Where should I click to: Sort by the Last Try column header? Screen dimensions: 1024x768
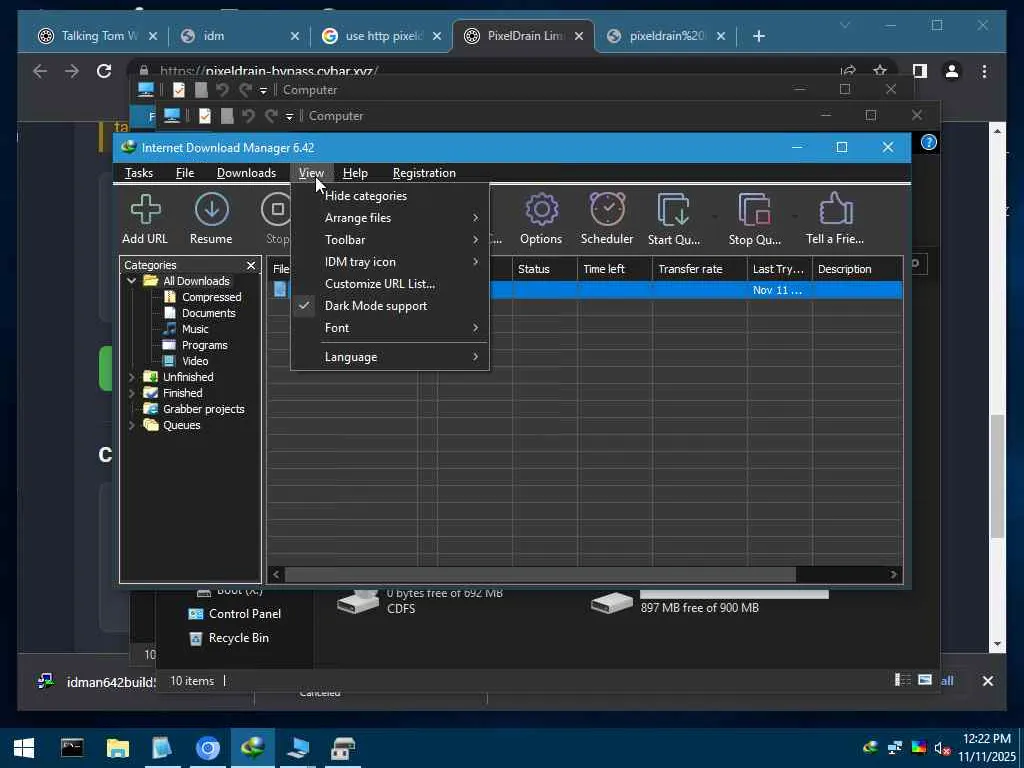[x=780, y=269]
